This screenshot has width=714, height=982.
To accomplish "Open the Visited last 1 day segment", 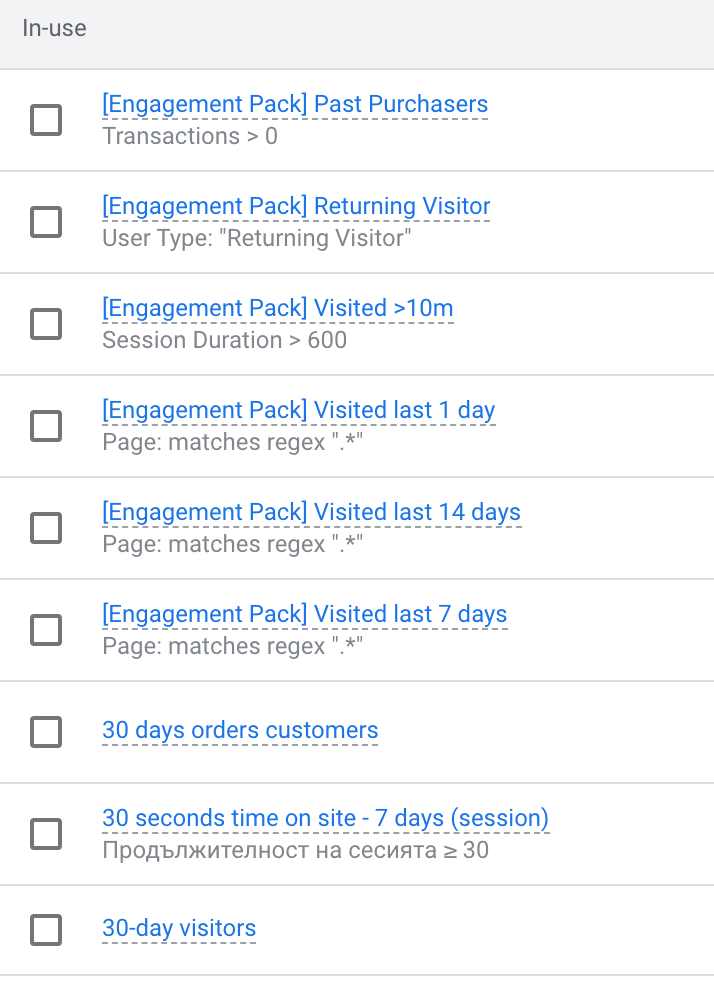I will pos(298,410).
